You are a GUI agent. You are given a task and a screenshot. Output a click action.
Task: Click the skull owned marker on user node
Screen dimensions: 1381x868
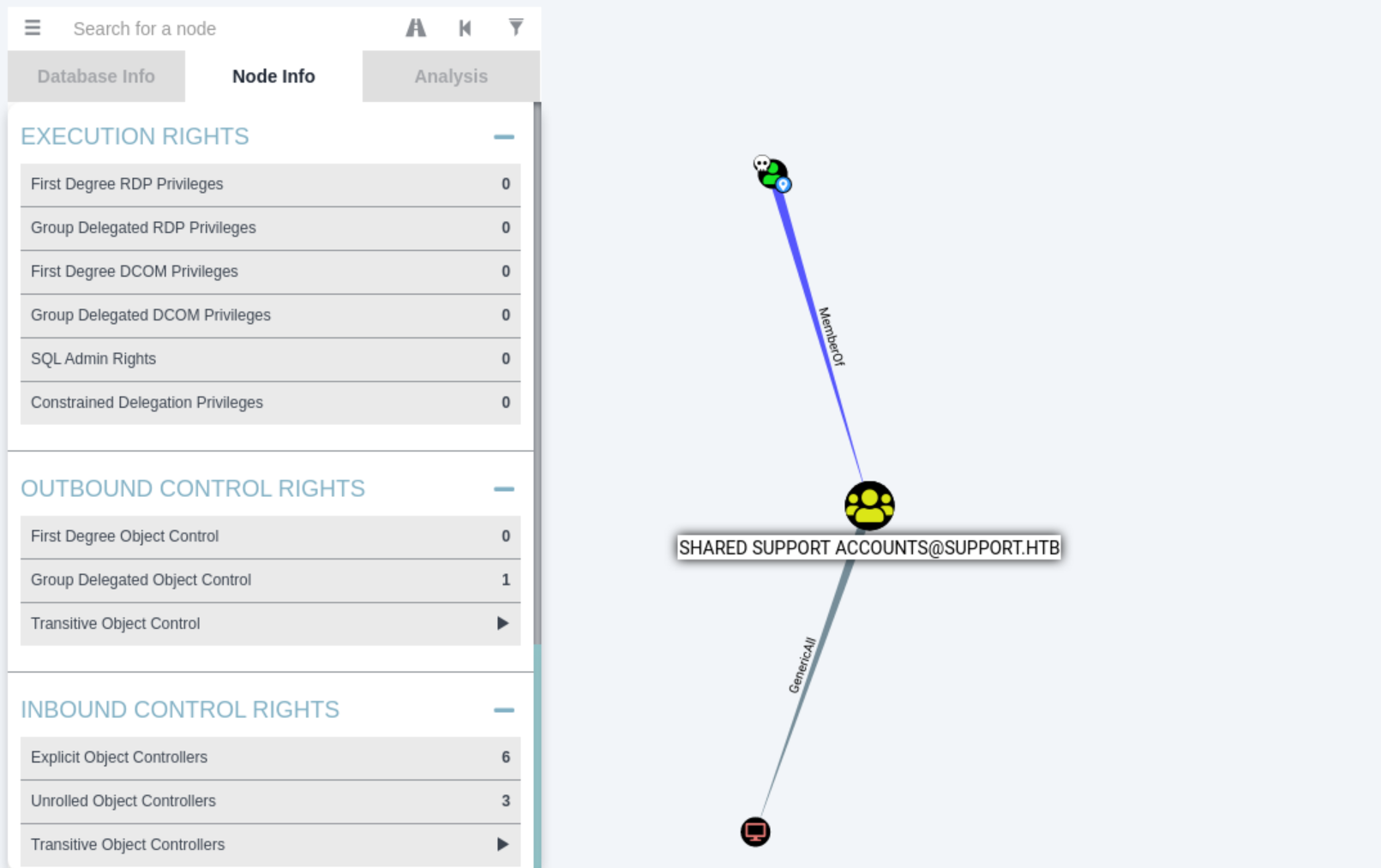click(x=761, y=163)
